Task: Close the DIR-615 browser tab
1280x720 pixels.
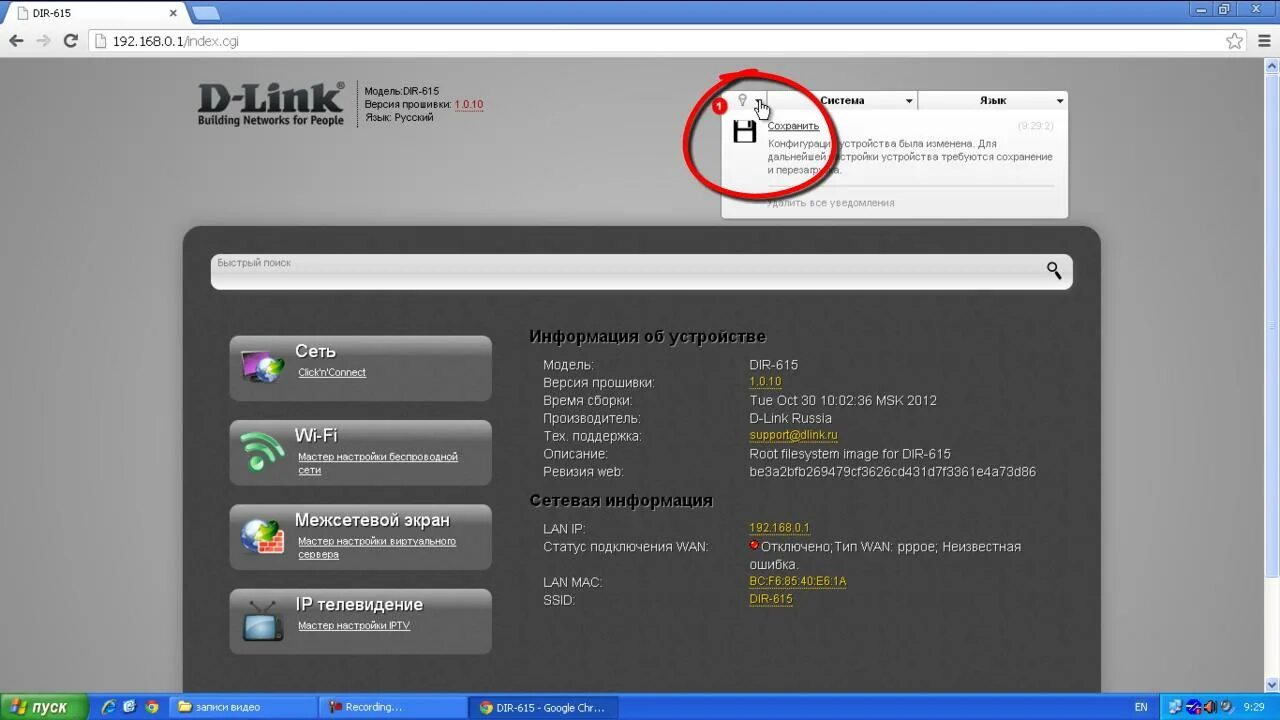Action: 172,13
